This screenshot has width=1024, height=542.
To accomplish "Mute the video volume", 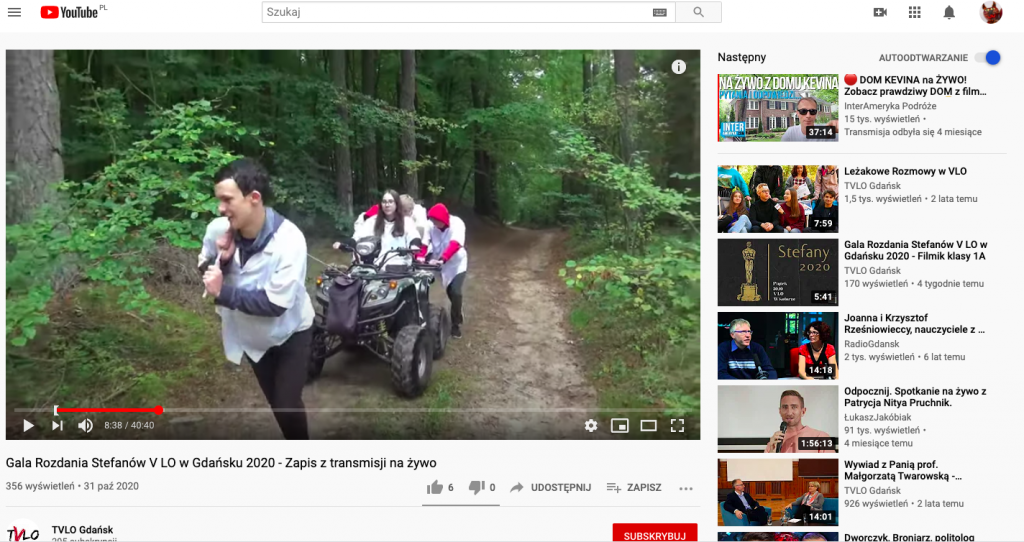I will (85, 425).
